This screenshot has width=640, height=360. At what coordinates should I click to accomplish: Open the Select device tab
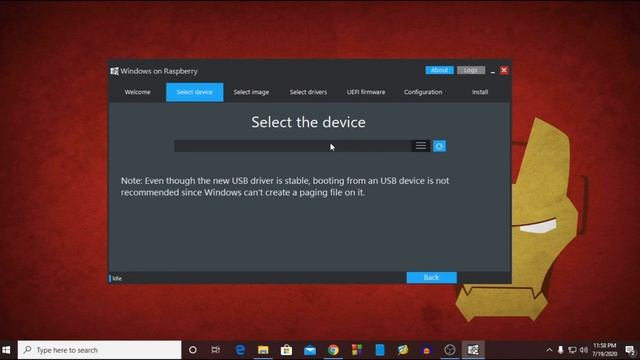(x=195, y=92)
